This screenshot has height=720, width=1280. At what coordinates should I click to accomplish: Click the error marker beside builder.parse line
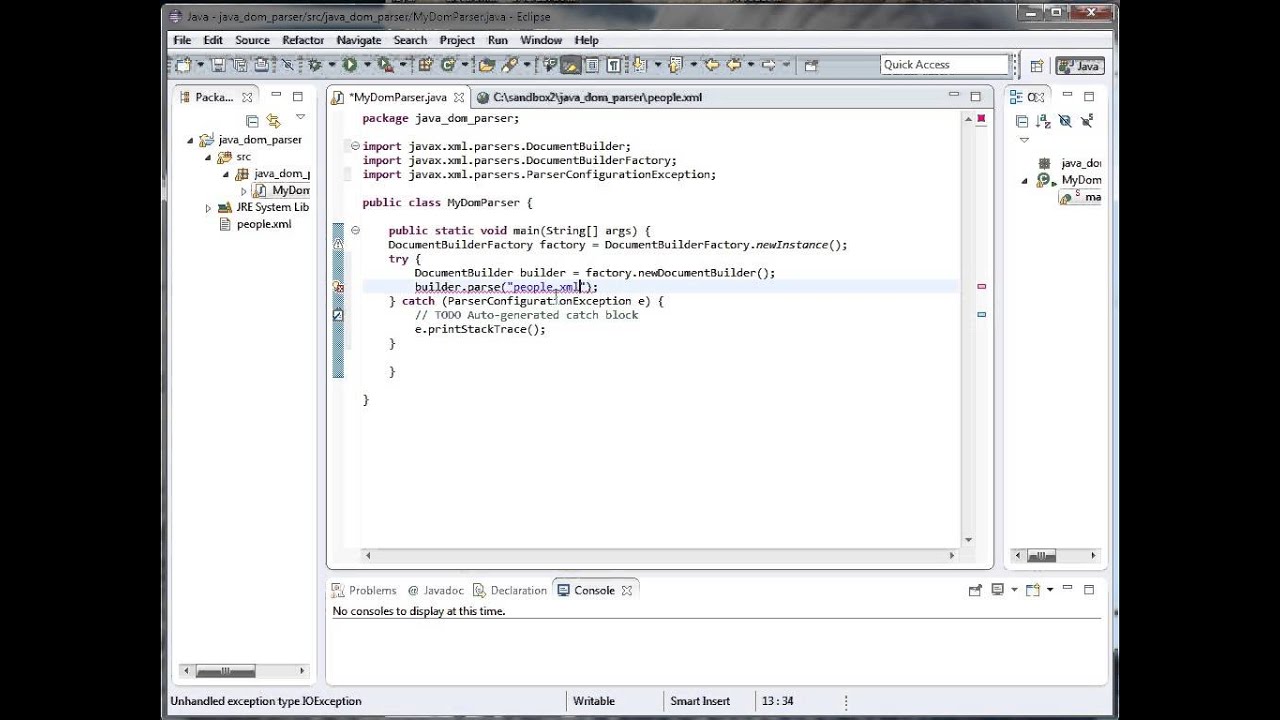pos(338,287)
